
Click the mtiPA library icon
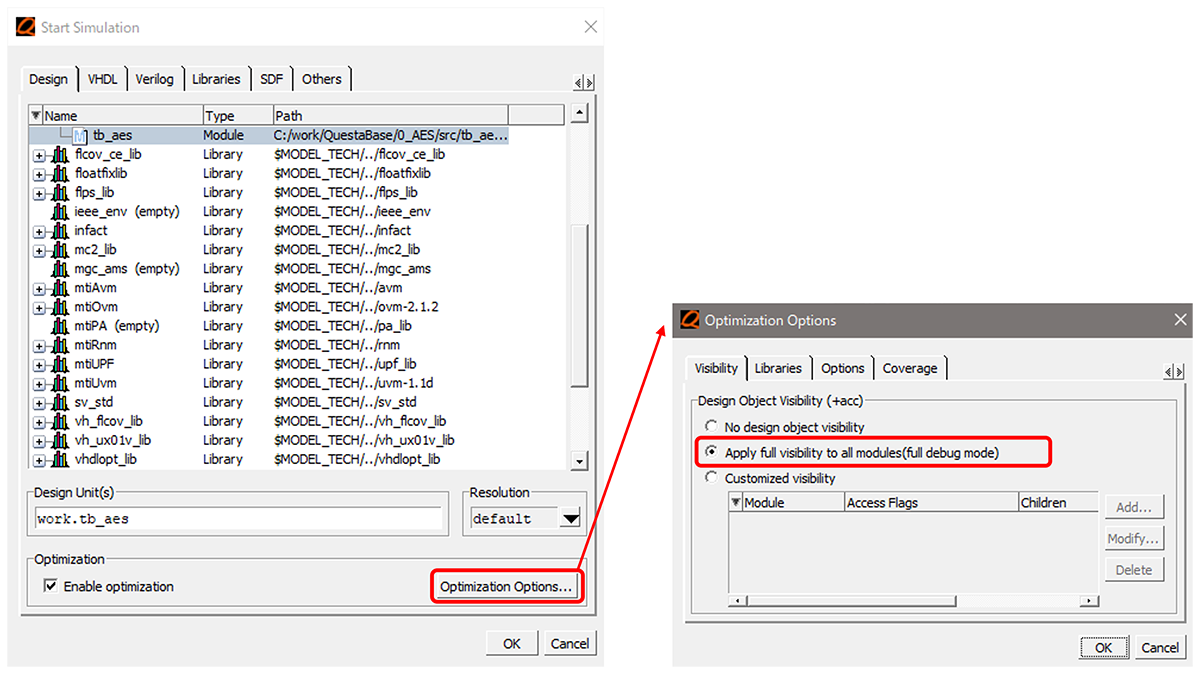click(x=59, y=326)
